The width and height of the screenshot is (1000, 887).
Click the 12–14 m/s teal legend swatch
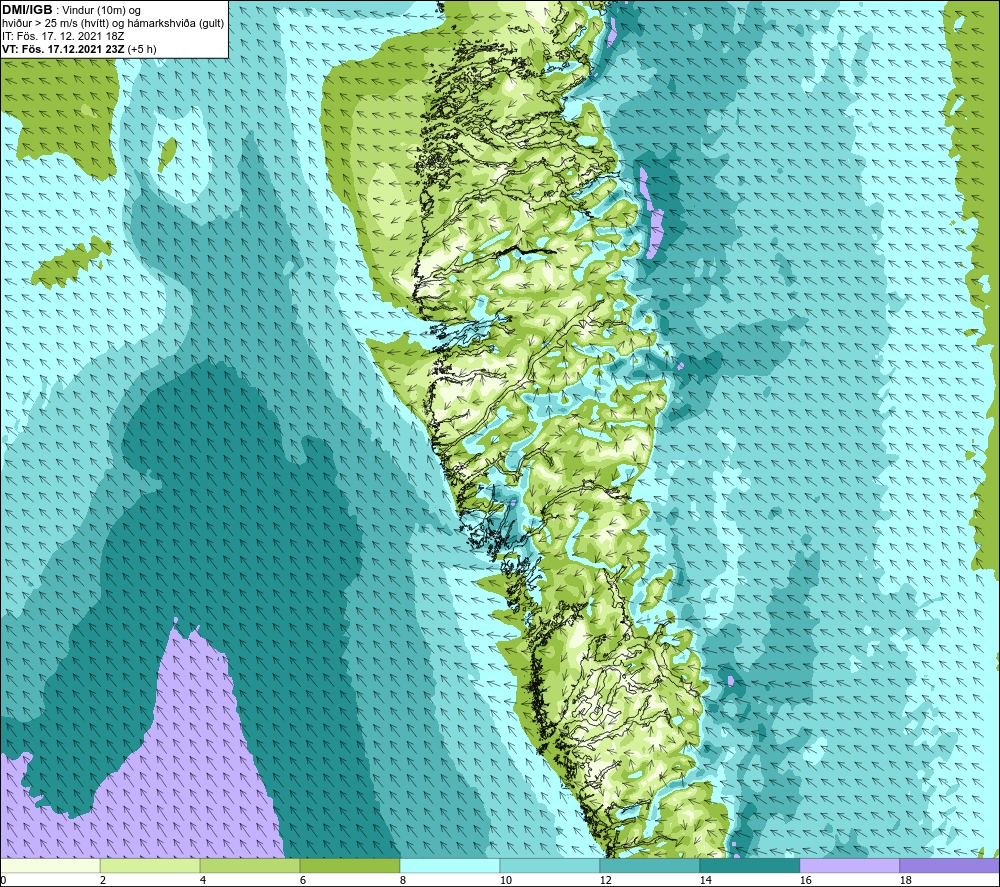coord(650,865)
